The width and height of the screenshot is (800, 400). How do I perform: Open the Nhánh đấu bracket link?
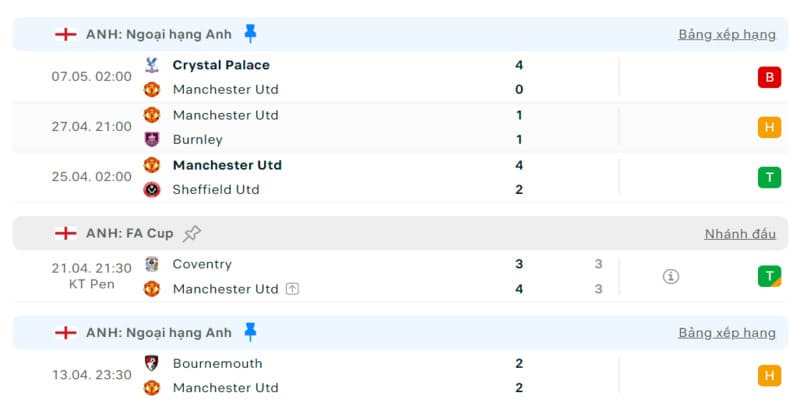coord(740,233)
